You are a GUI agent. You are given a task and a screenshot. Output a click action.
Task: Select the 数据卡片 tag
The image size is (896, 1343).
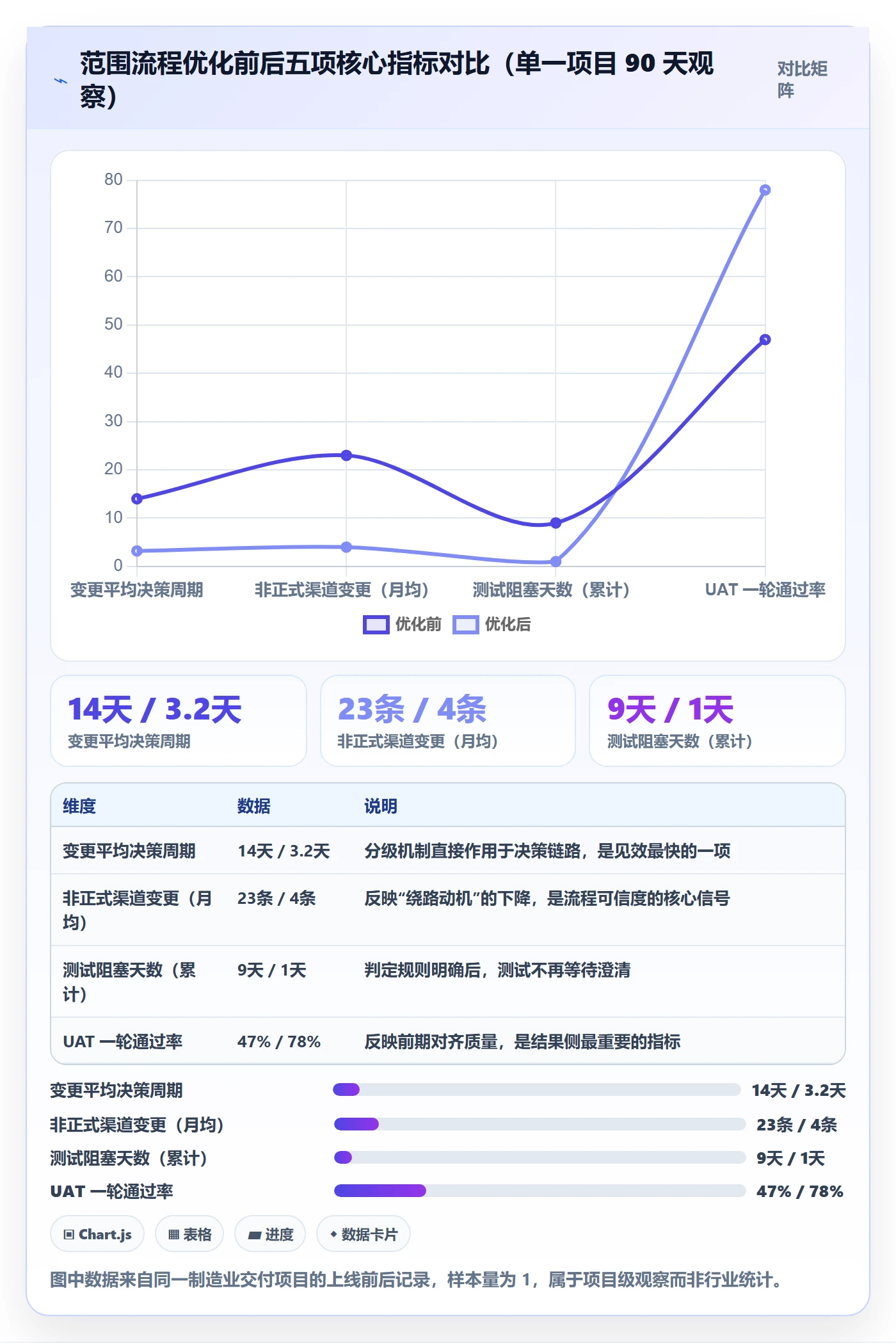click(x=364, y=1234)
